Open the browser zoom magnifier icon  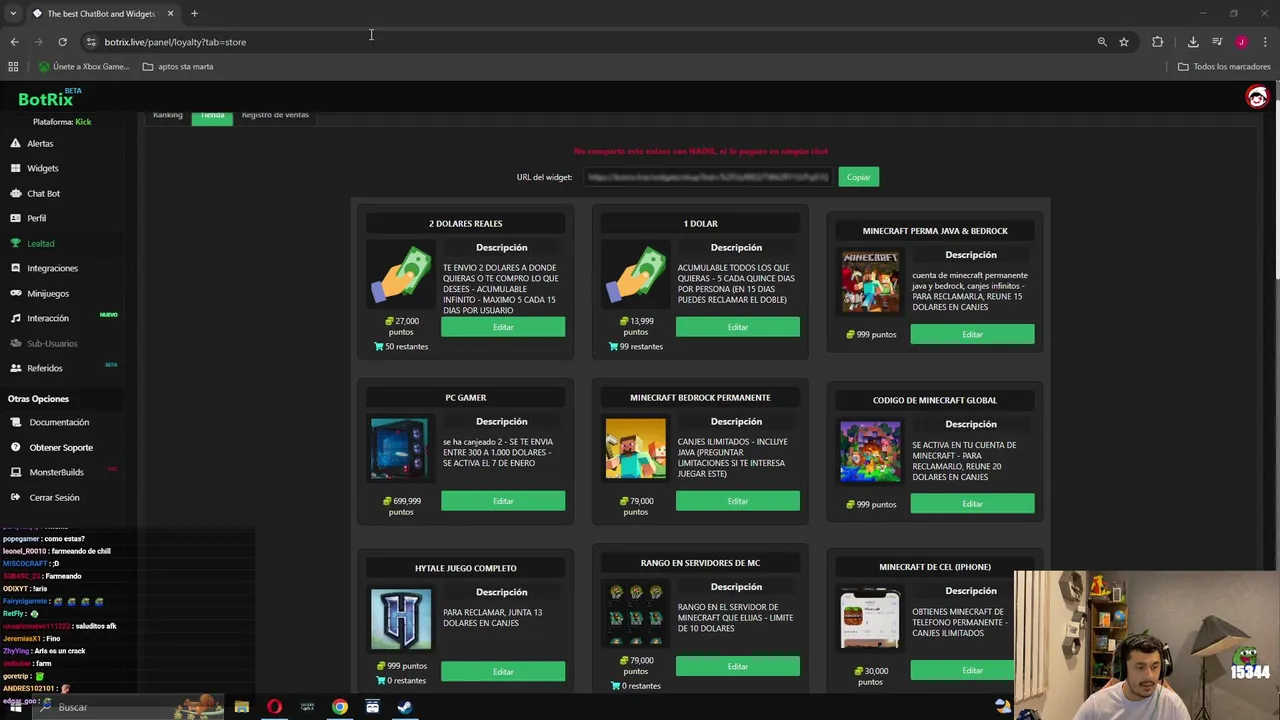coord(1102,42)
